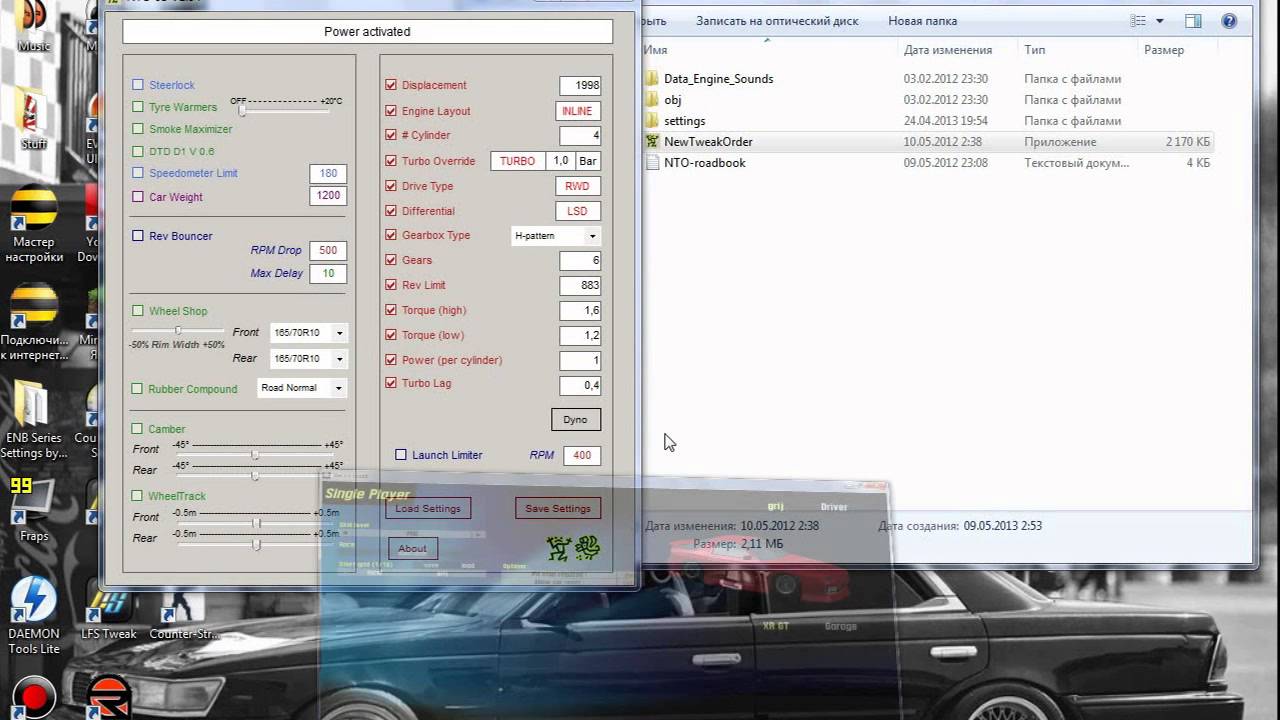
Task: Click the Explorer change view icon
Action: pyautogui.click(x=1138, y=21)
